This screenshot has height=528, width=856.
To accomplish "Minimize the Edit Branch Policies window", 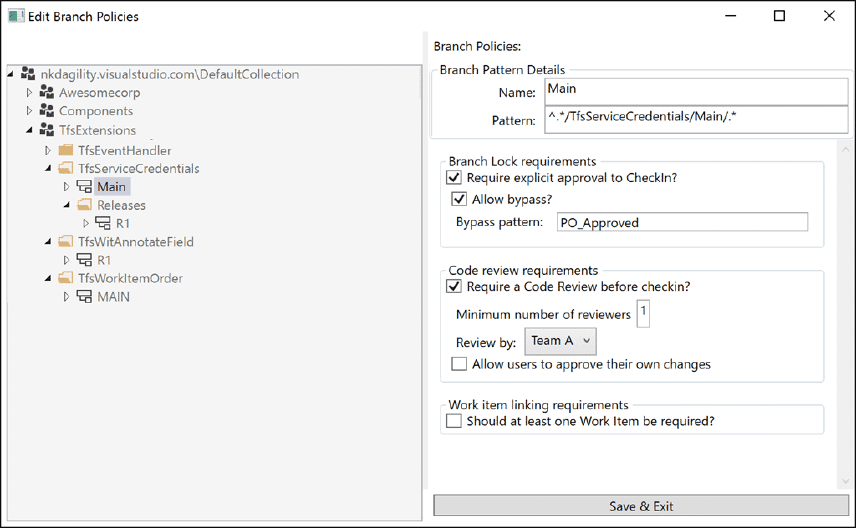I will point(730,16).
